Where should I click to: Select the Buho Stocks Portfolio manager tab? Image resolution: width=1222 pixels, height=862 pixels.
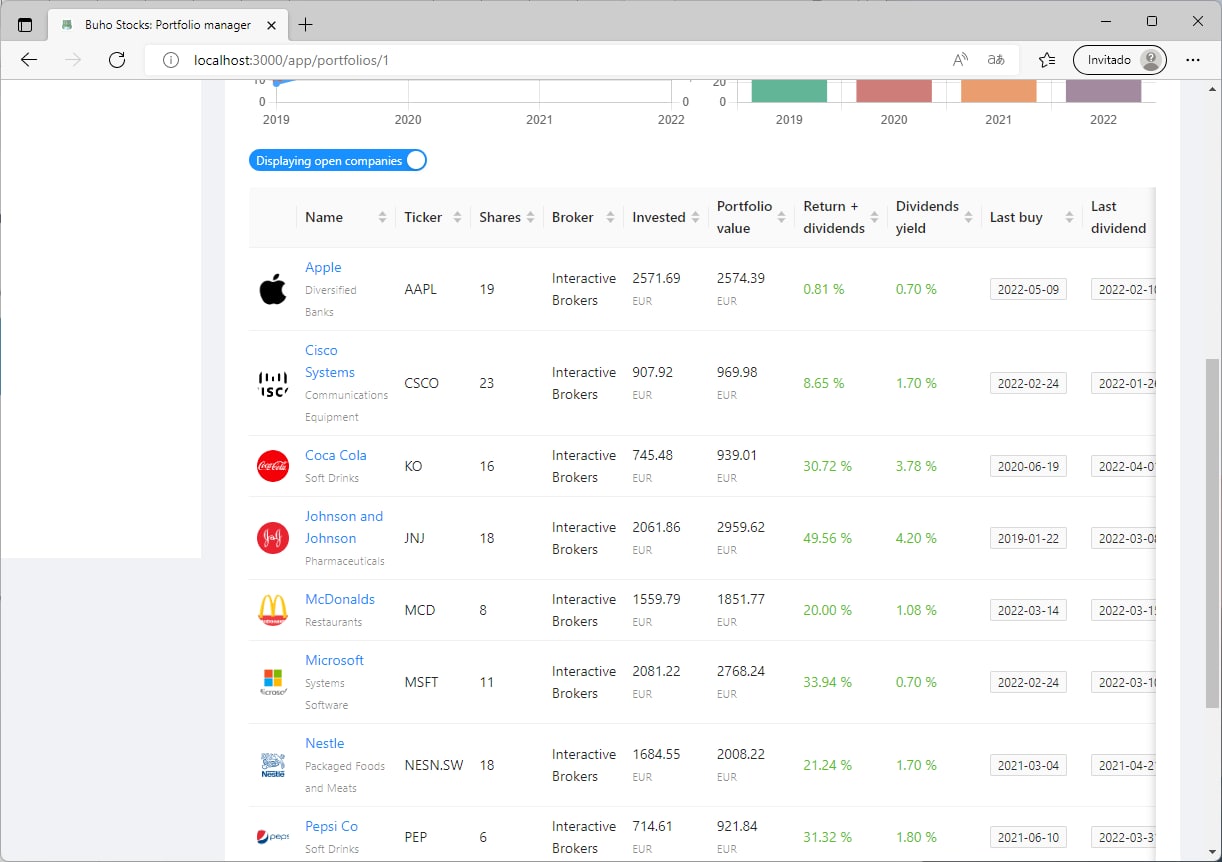167,24
